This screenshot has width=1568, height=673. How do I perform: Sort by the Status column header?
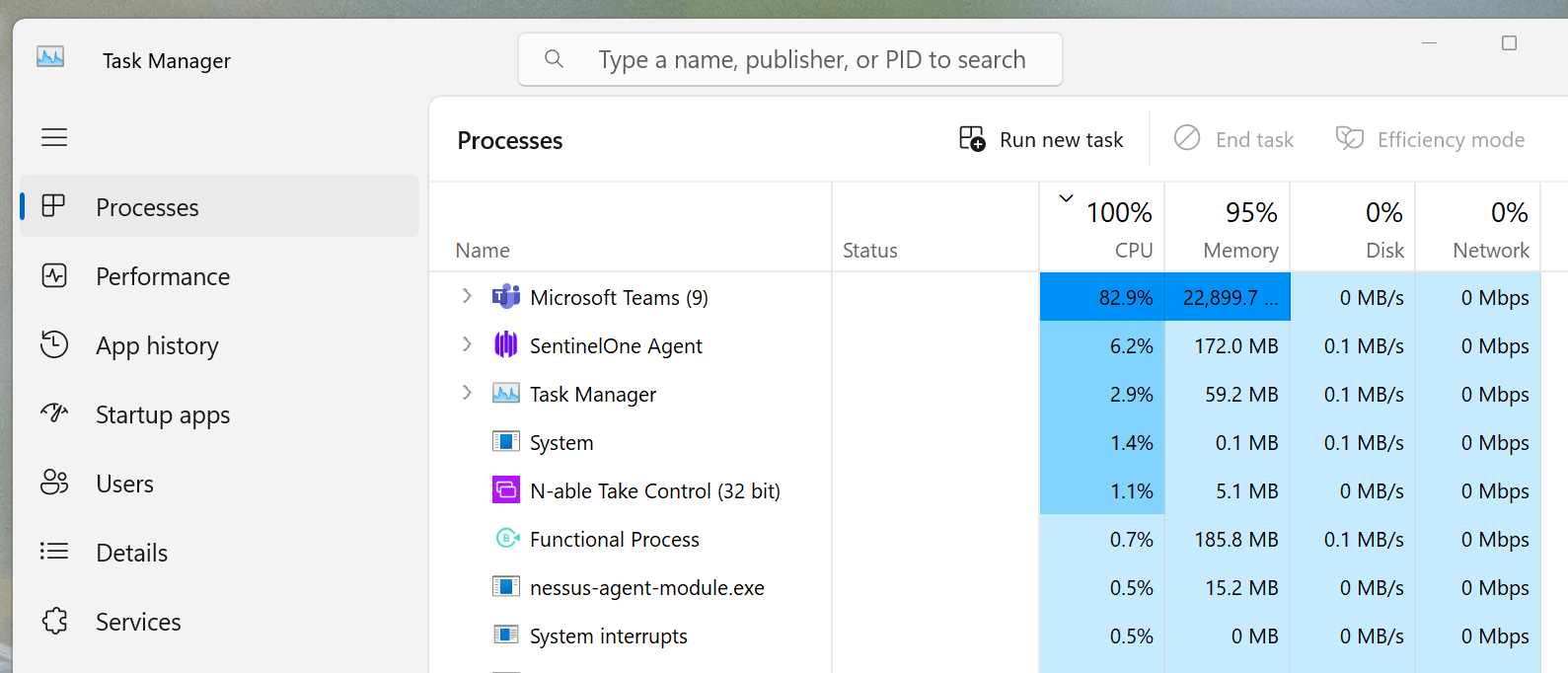pyautogui.click(x=935, y=227)
